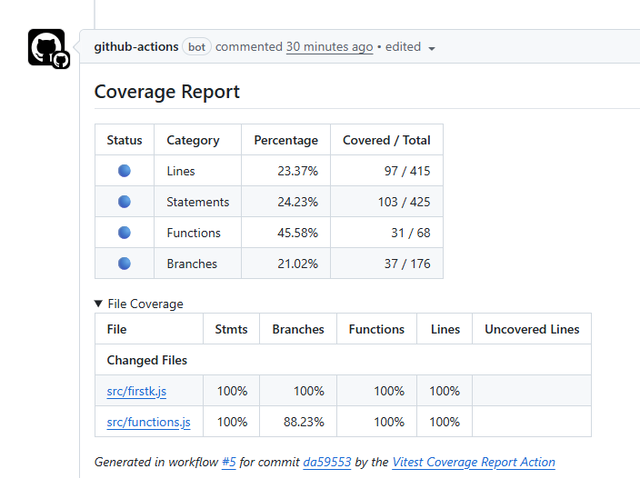
Task: Click the Changed Files row label
Action: 147,360
